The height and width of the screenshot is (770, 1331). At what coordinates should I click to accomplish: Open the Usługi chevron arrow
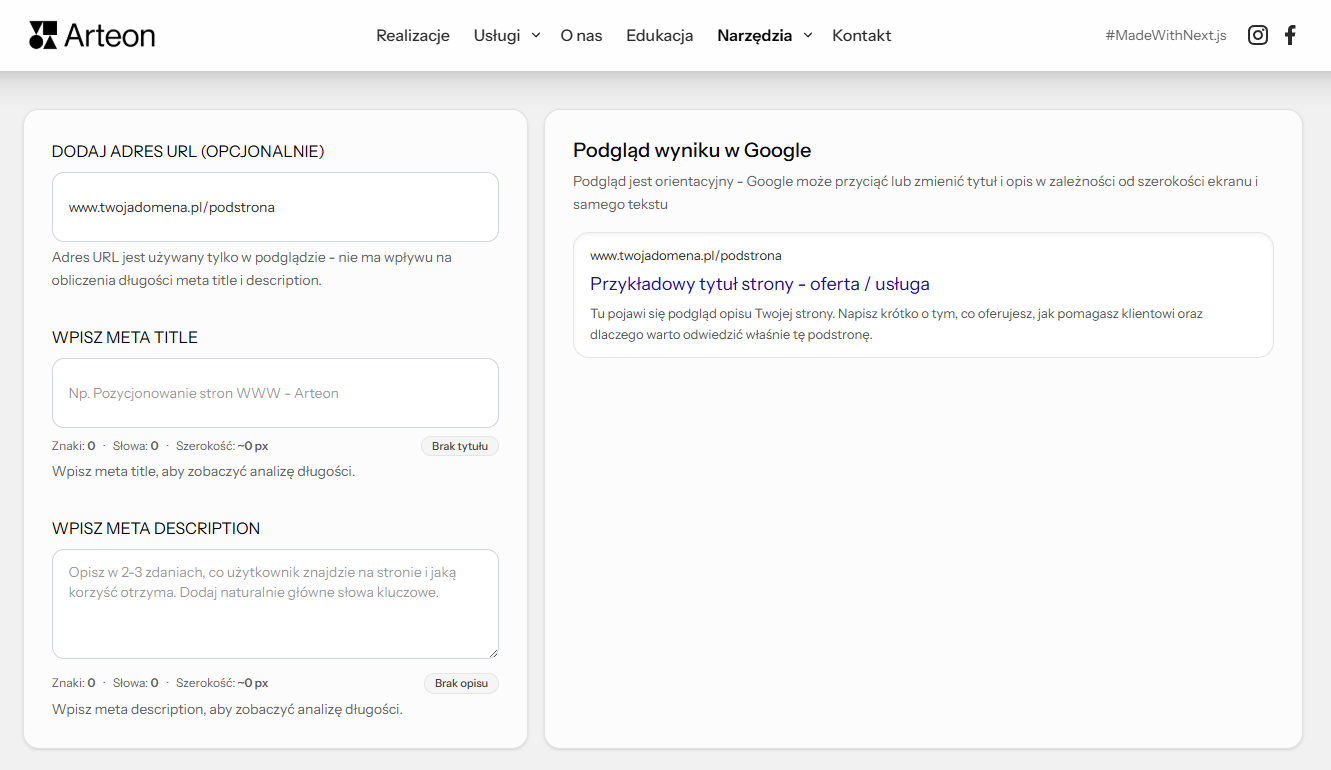536,36
